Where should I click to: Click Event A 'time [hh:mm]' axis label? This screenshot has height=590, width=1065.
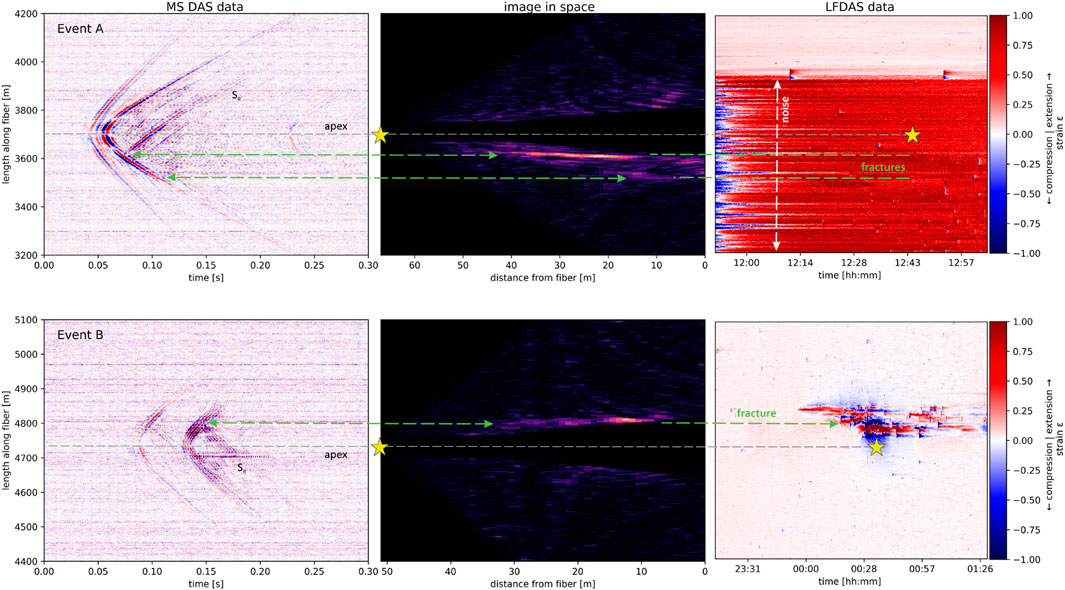point(850,275)
